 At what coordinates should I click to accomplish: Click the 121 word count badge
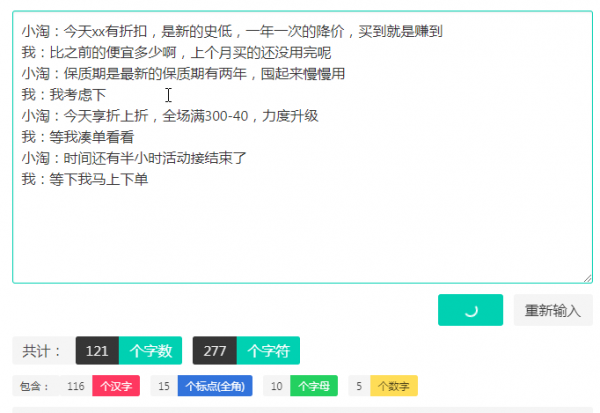click(x=97, y=351)
